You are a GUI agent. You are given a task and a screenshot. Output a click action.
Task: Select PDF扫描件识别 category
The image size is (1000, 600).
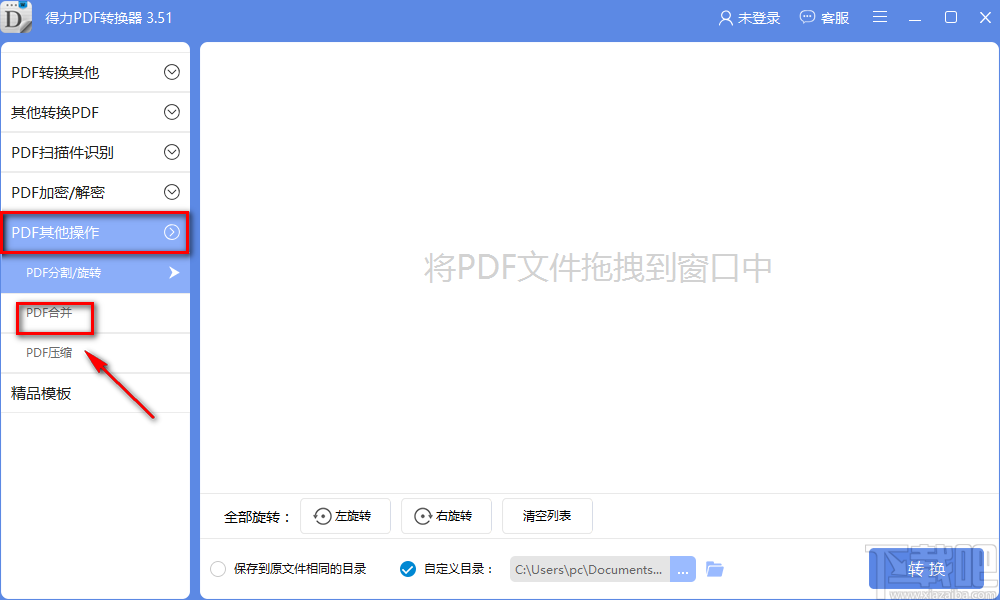pyautogui.click(x=96, y=152)
